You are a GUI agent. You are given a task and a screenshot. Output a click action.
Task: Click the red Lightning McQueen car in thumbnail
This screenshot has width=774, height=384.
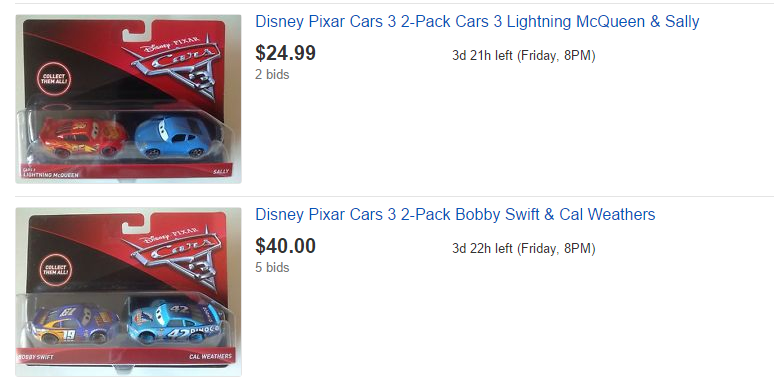click(x=80, y=137)
